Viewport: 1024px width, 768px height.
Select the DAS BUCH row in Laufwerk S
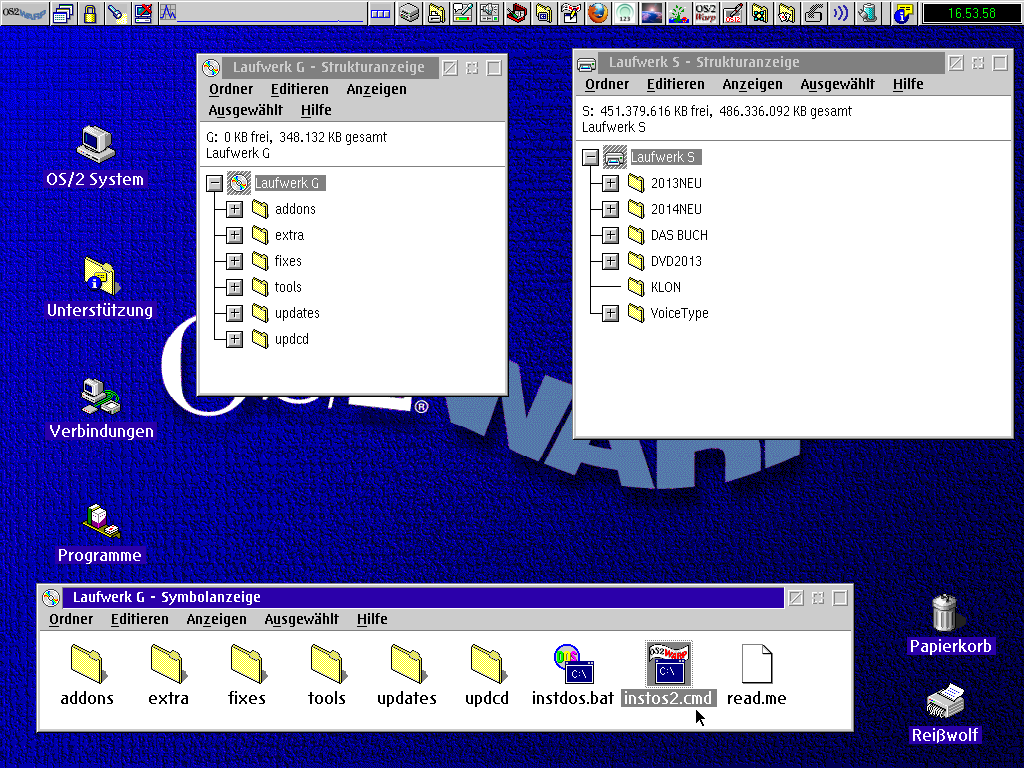point(667,235)
